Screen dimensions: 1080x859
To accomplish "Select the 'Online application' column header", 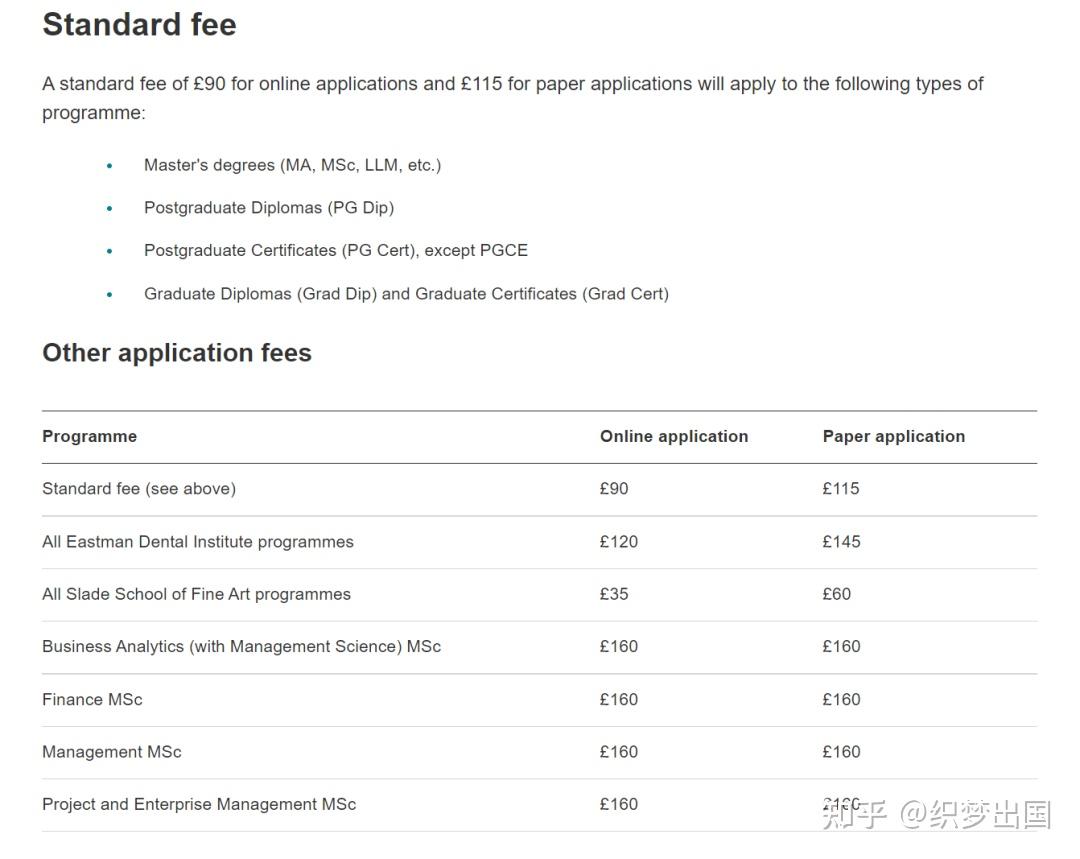I will [x=674, y=436].
